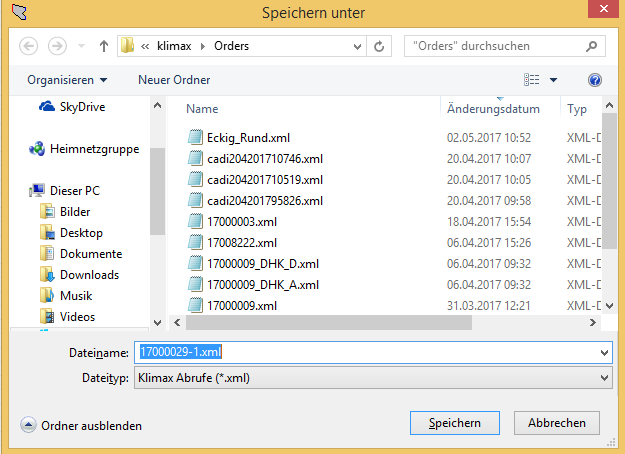Screen dimensions: 625x454
Task: Click the "Orders" durchsuchen search field
Action: coord(505,46)
